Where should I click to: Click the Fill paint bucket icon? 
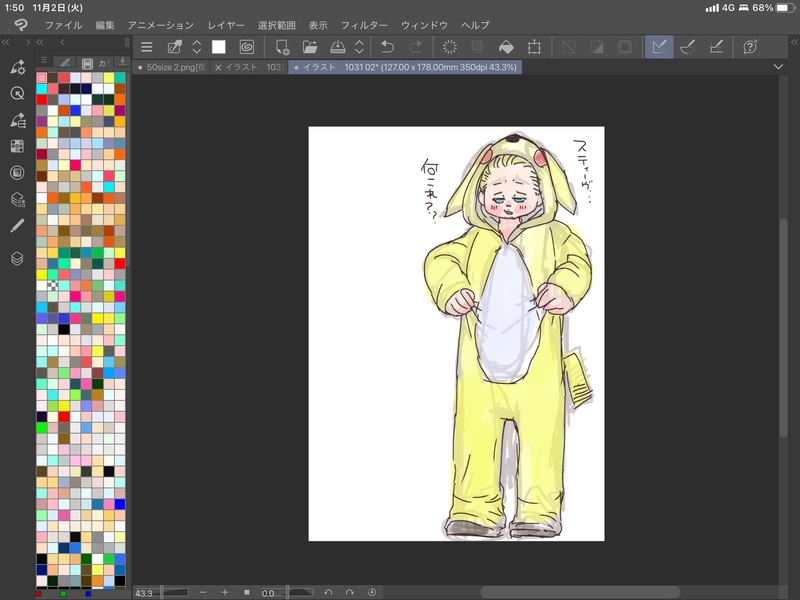506,47
